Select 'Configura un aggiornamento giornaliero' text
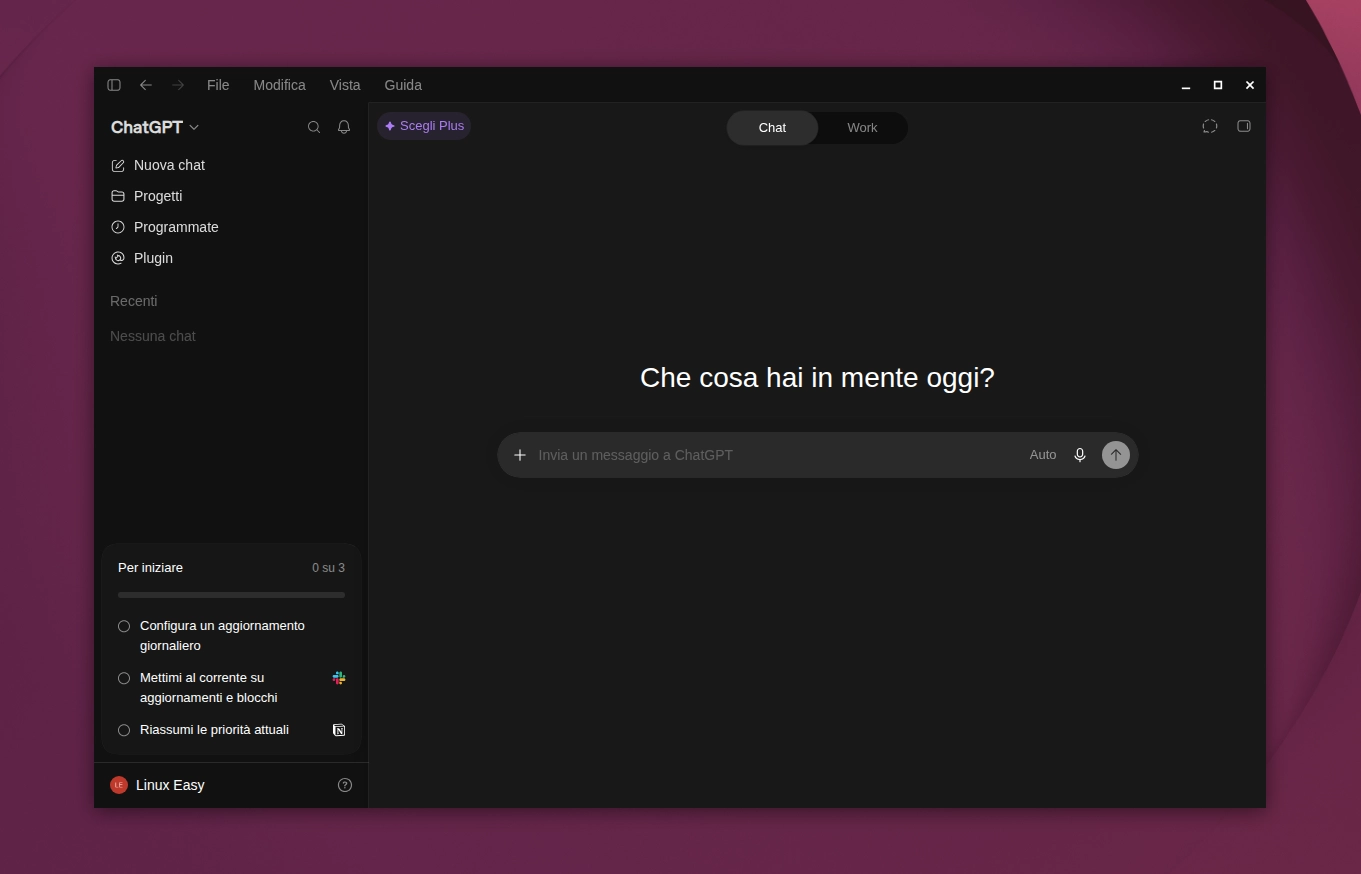Image resolution: width=1361 pixels, height=874 pixels. (x=222, y=636)
